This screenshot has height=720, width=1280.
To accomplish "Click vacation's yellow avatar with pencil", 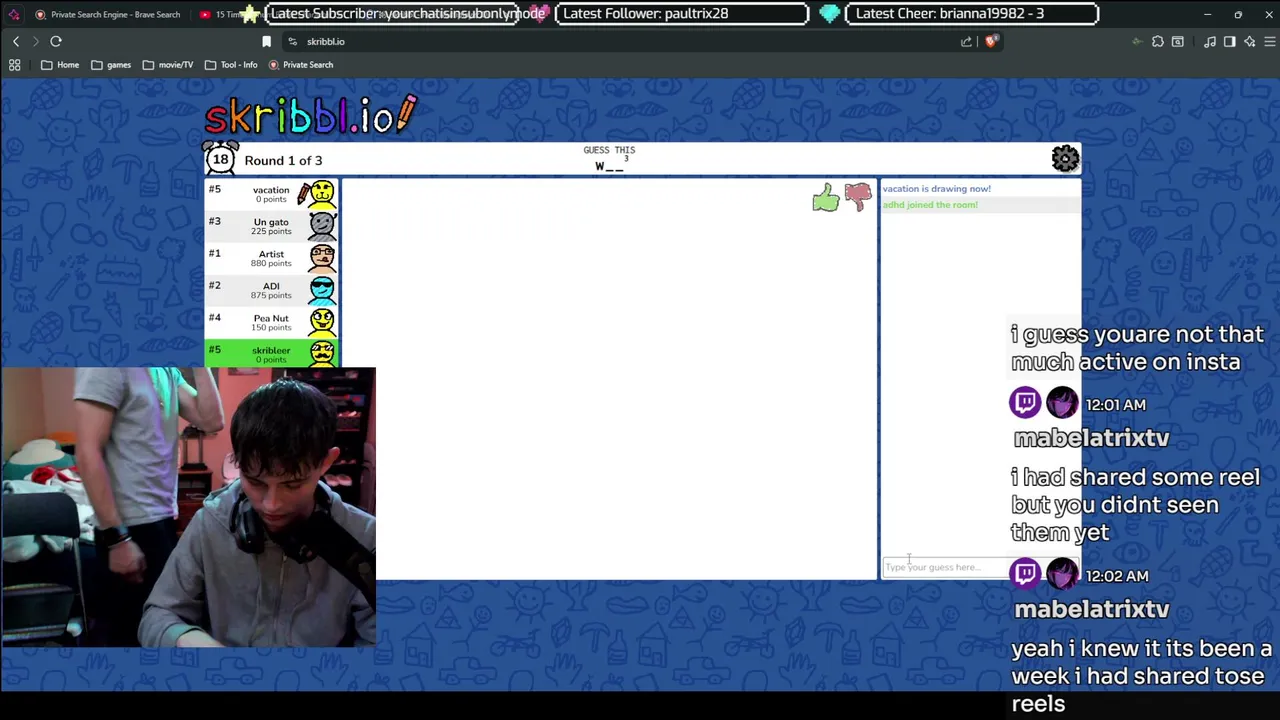I will pos(319,193).
